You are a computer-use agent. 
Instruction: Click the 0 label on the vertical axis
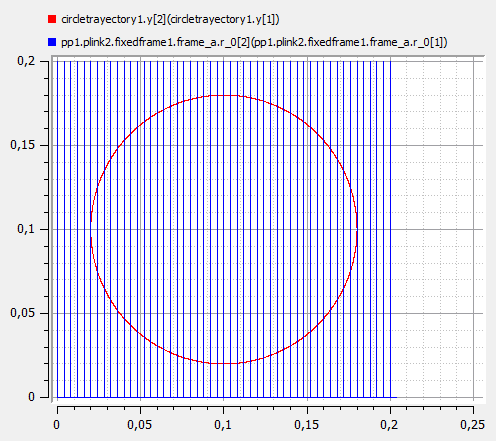click(x=31, y=397)
